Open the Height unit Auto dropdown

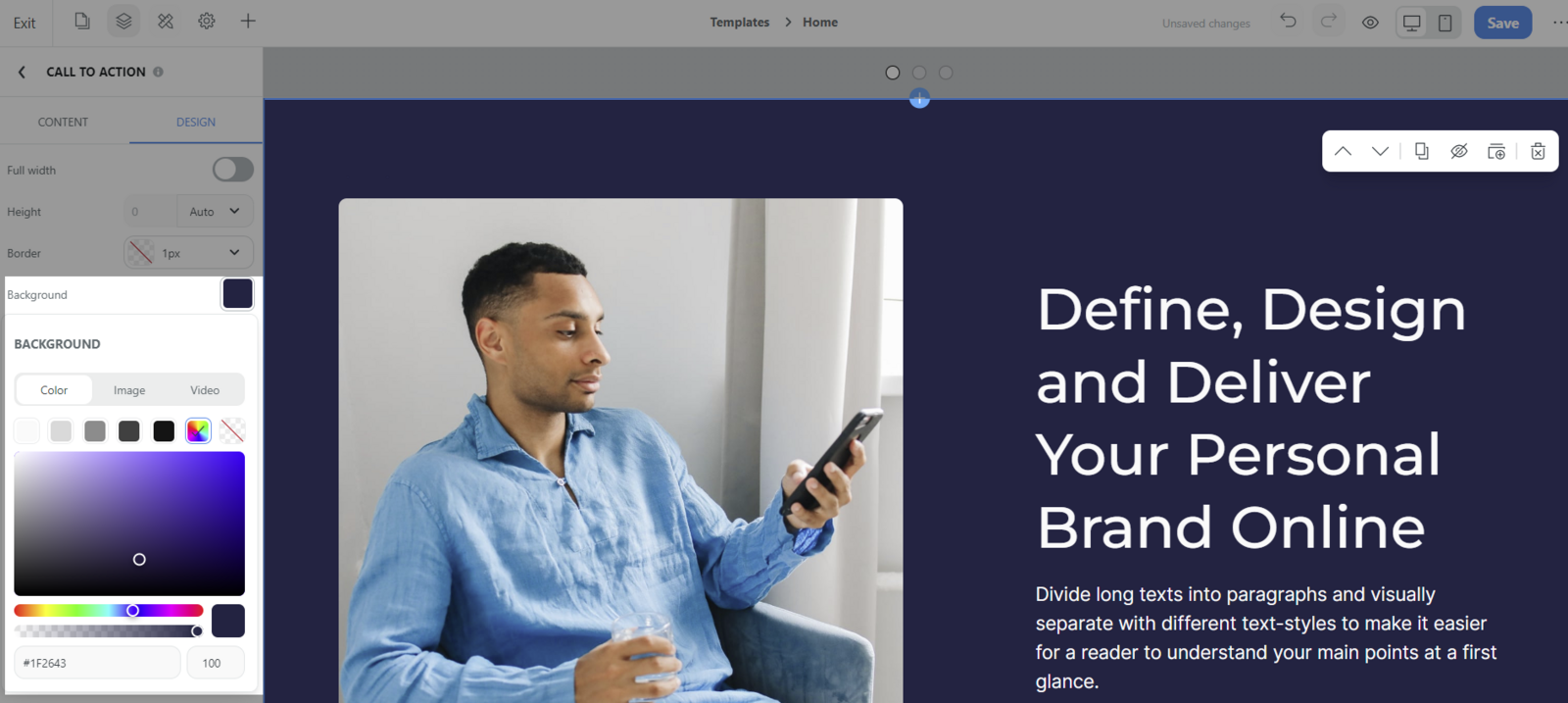click(215, 211)
